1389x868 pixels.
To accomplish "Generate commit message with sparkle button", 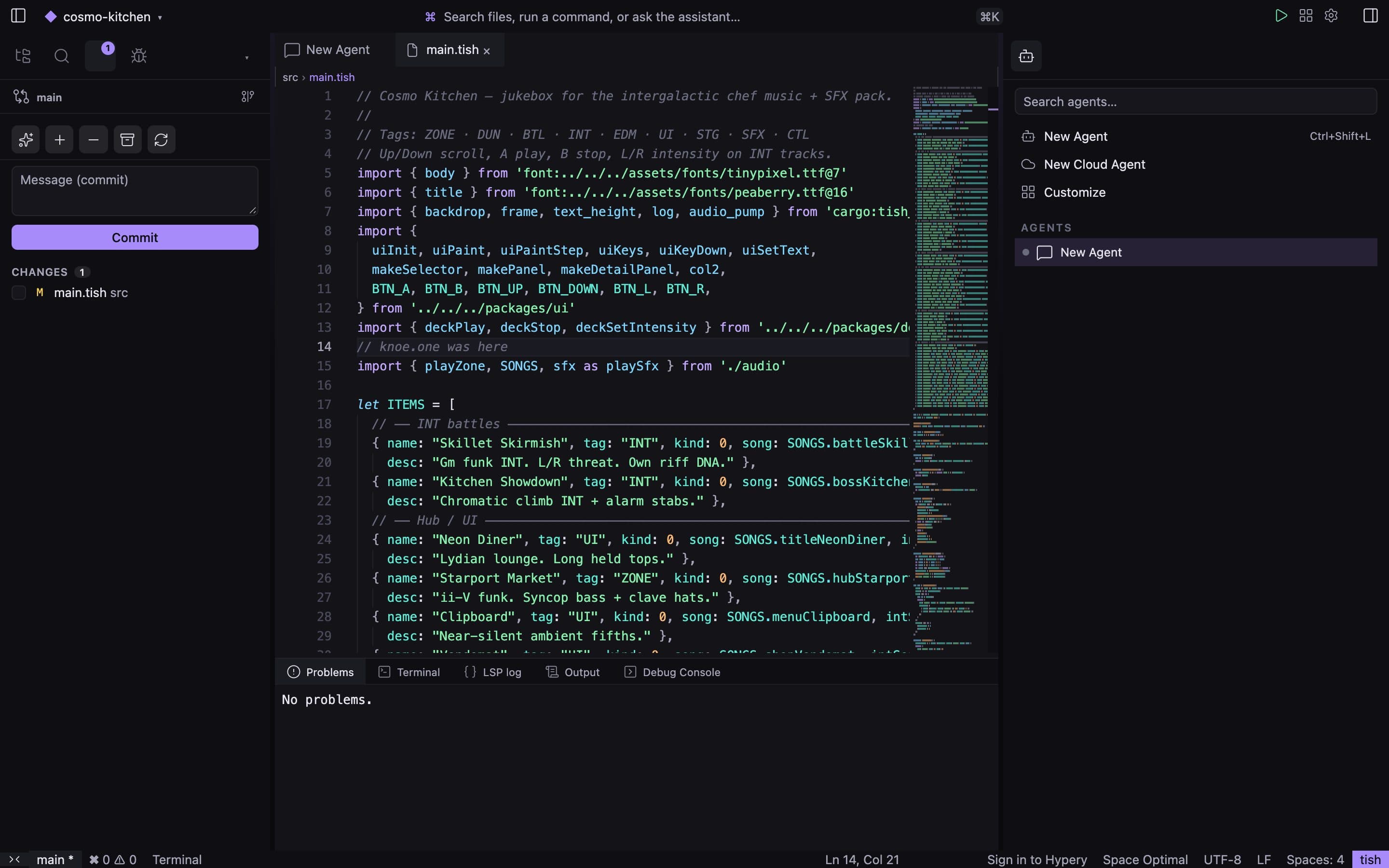I will click(x=25, y=139).
